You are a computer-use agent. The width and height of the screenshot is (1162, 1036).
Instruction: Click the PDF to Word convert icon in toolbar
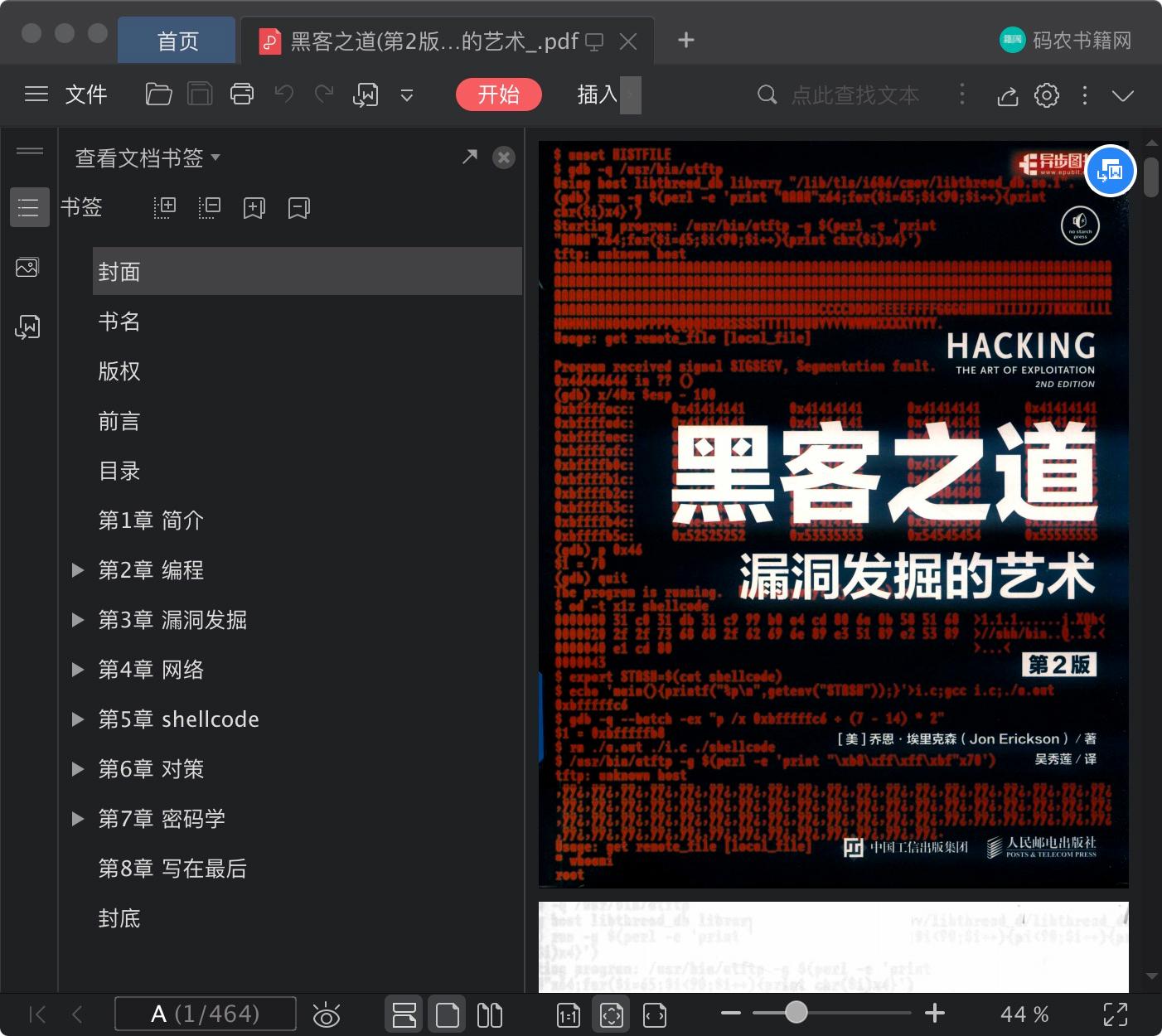pyautogui.click(x=366, y=95)
